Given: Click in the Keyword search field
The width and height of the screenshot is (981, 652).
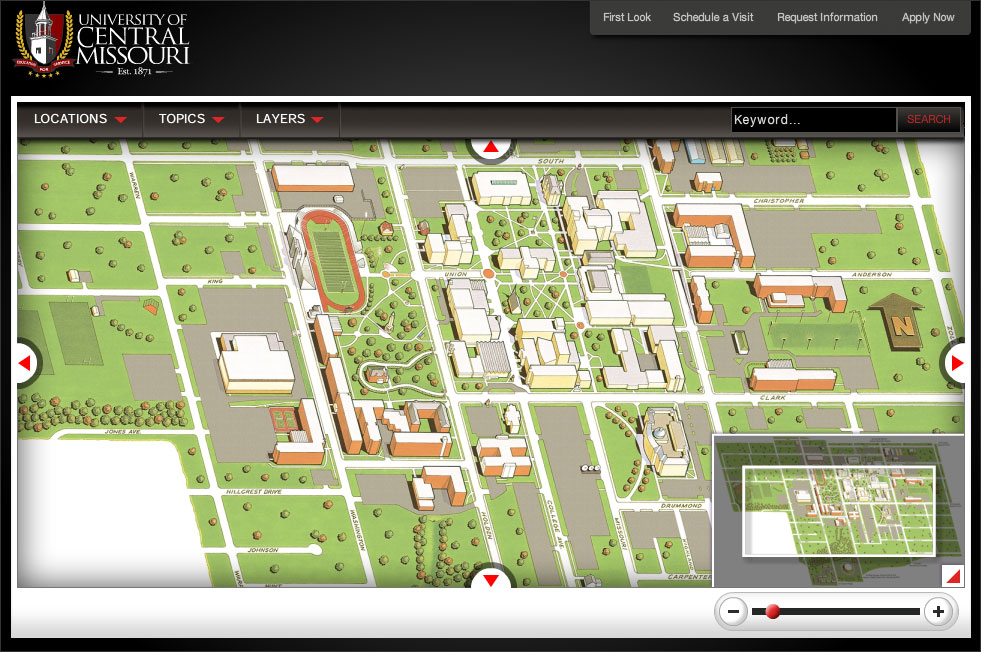Looking at the screenshot, I should click(813, 120).
